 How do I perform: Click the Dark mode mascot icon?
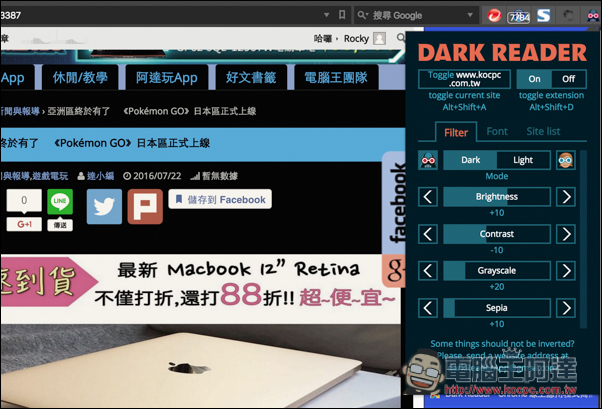tap(428, 160)
